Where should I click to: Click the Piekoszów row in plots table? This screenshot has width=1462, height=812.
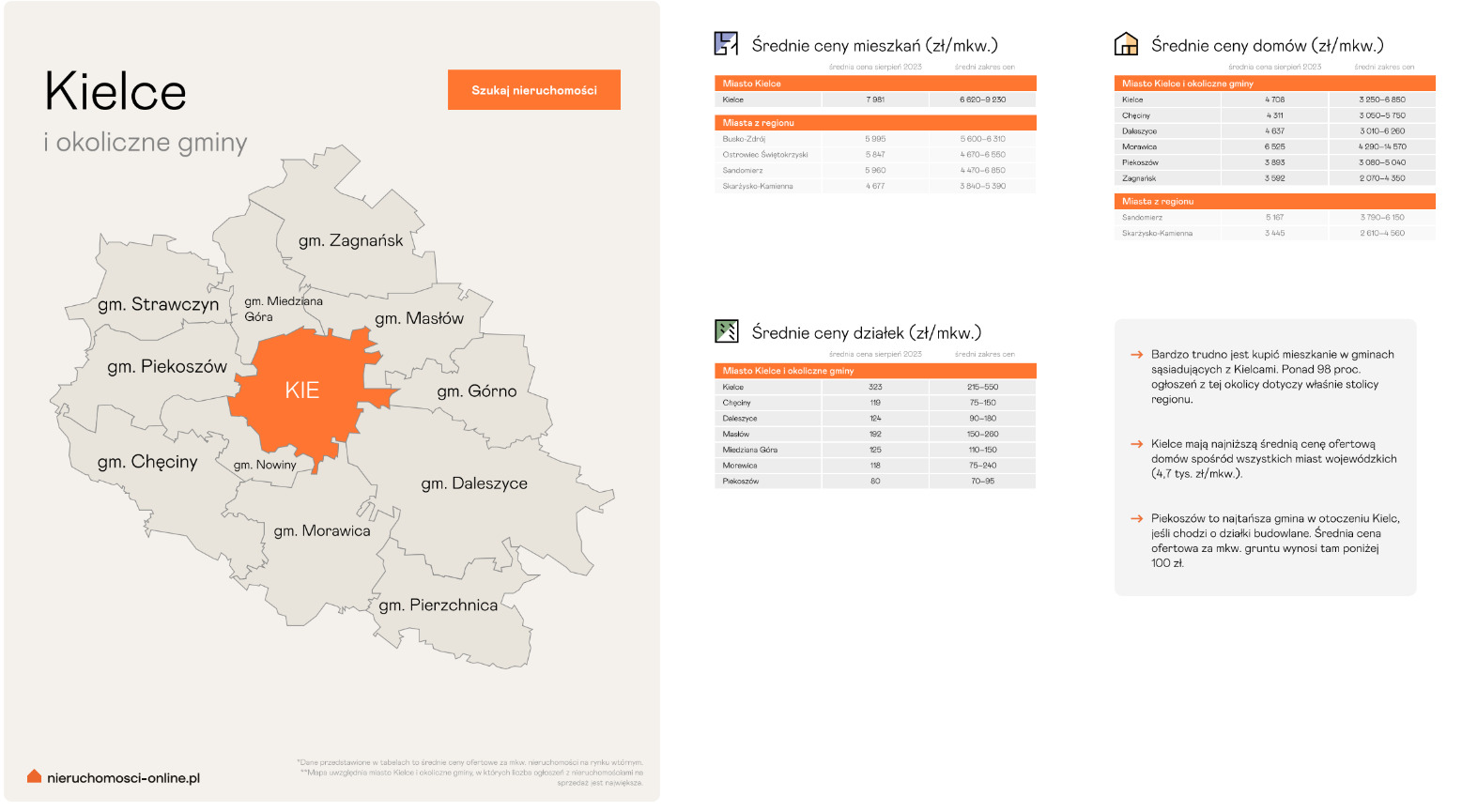coord(874,481)
